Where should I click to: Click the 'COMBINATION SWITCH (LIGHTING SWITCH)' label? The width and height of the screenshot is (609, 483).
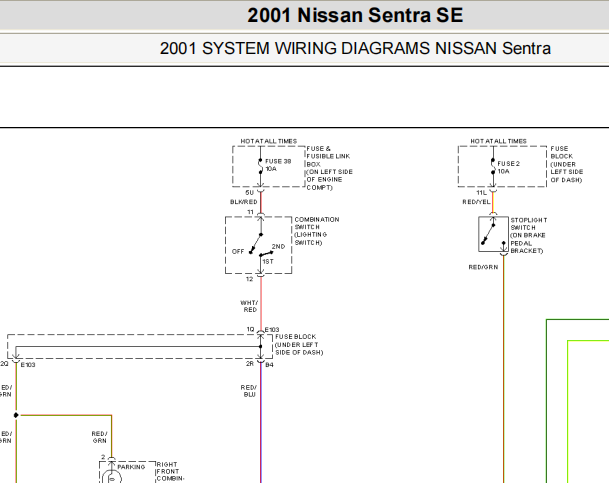click(317, 231)
